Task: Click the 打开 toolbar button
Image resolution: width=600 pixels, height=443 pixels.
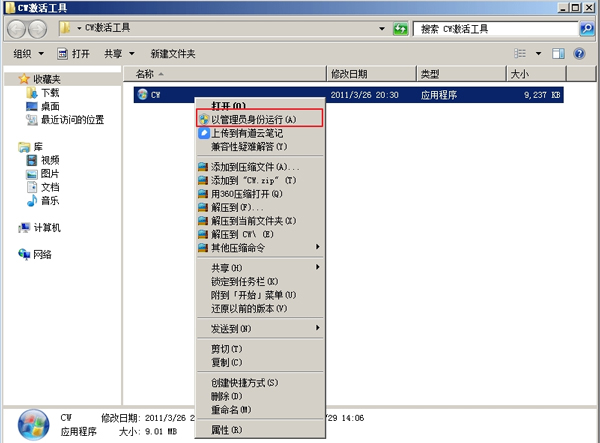Action: pyautogui.click(x=73, y=54)
